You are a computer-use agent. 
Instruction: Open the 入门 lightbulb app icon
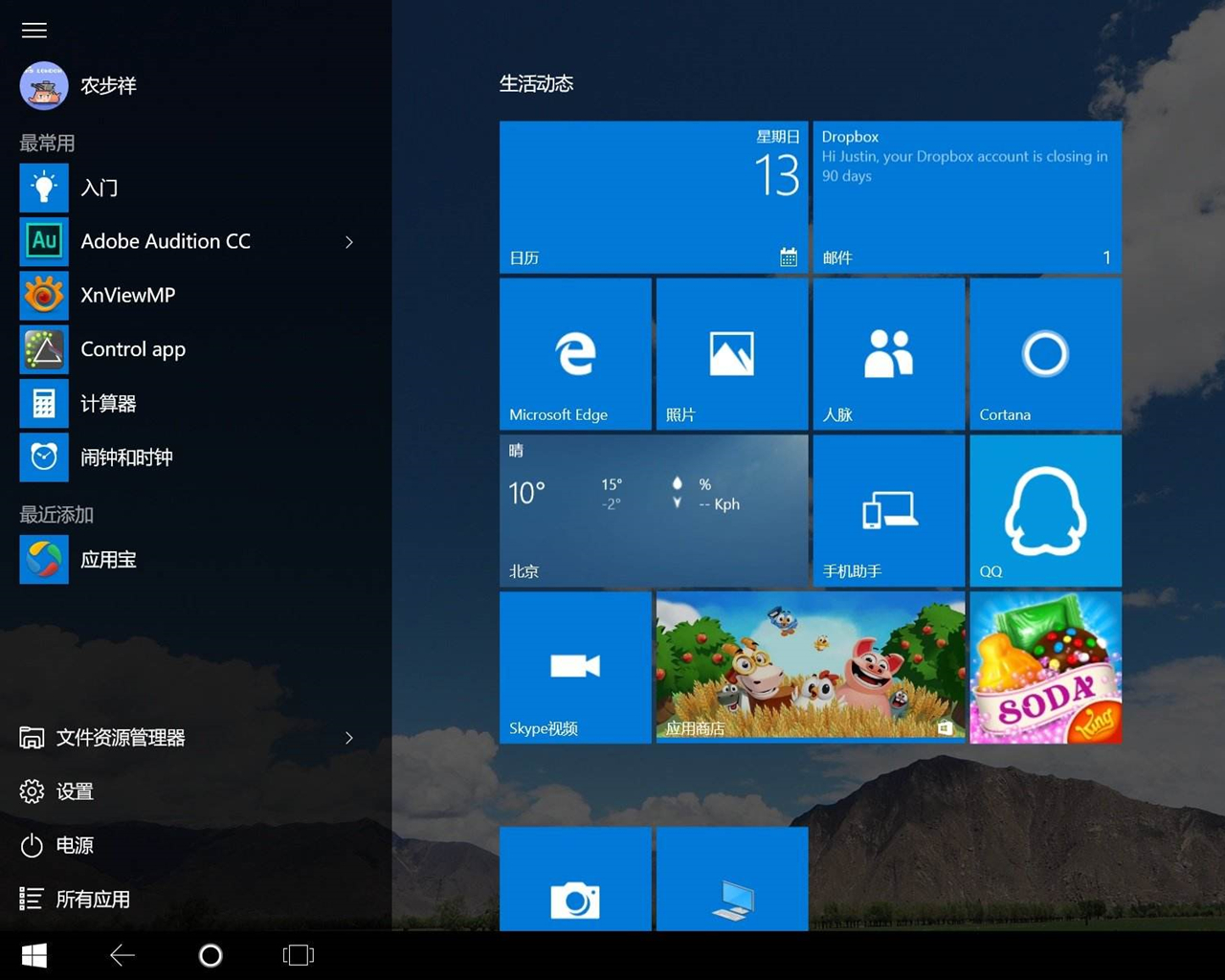coord(44,188)
